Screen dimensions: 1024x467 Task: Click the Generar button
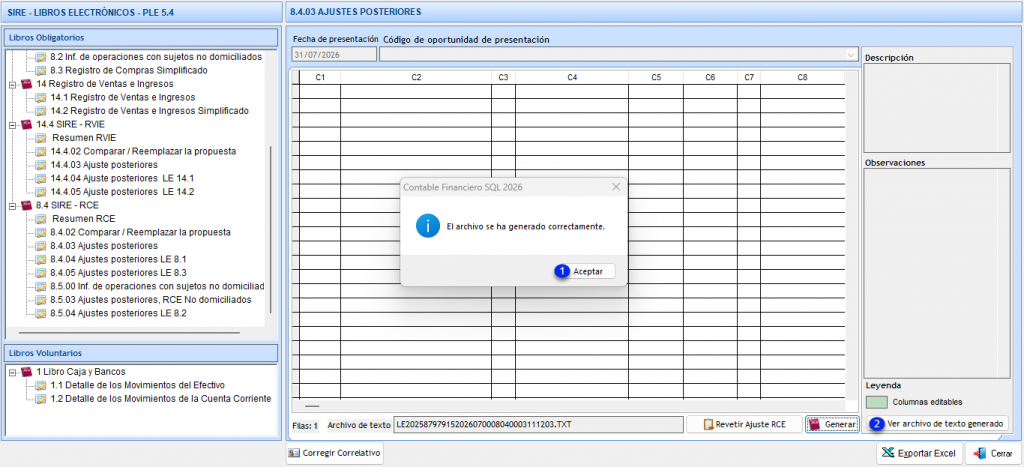[x=832, y=424]
